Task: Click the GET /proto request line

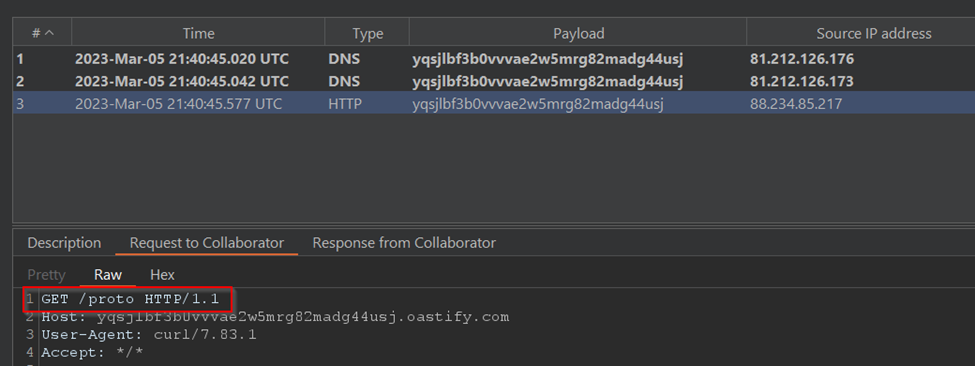Action: 130,300
